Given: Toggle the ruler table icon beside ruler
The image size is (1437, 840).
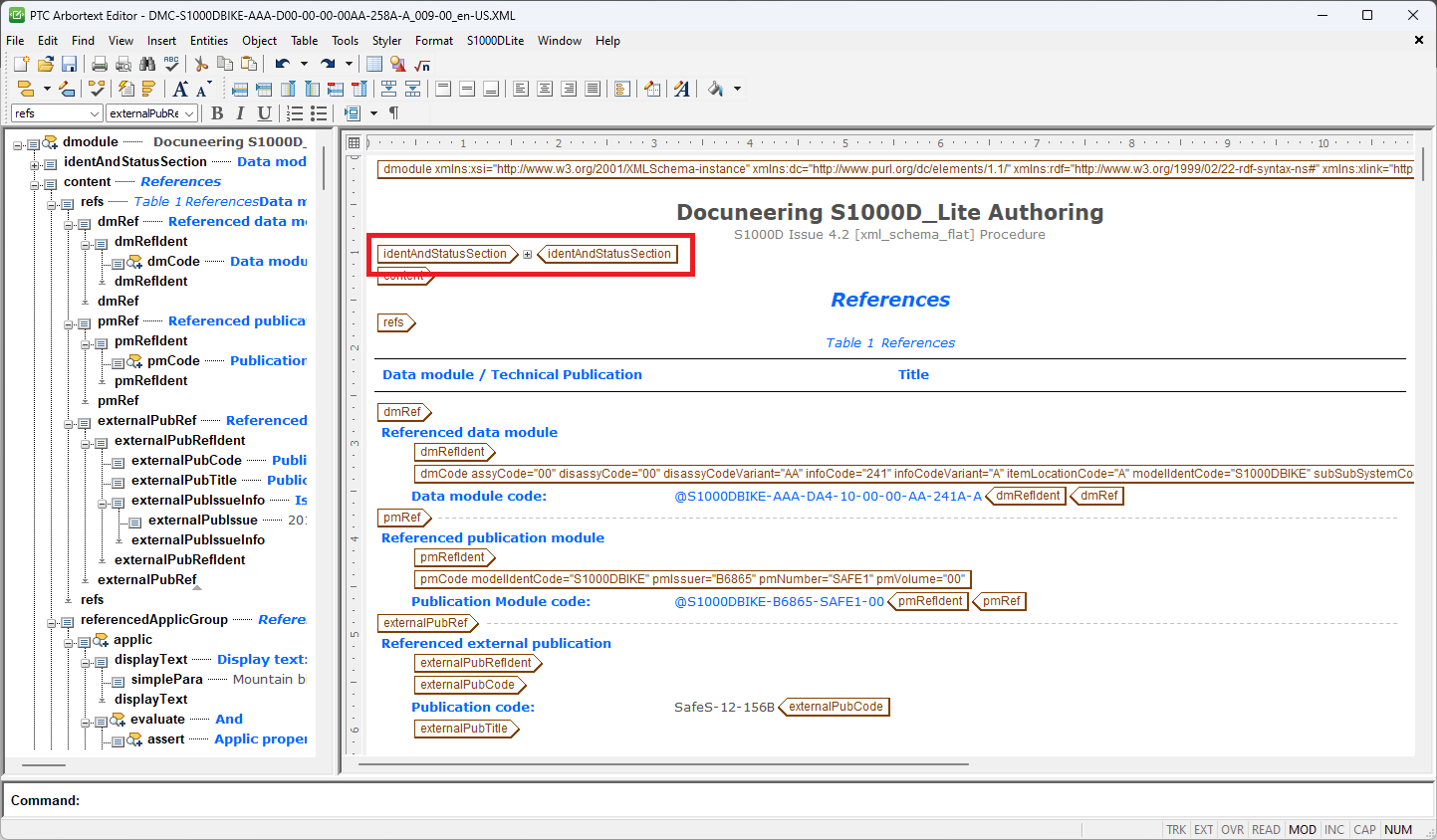Looking at the screenshot, I should click(354, 142).
